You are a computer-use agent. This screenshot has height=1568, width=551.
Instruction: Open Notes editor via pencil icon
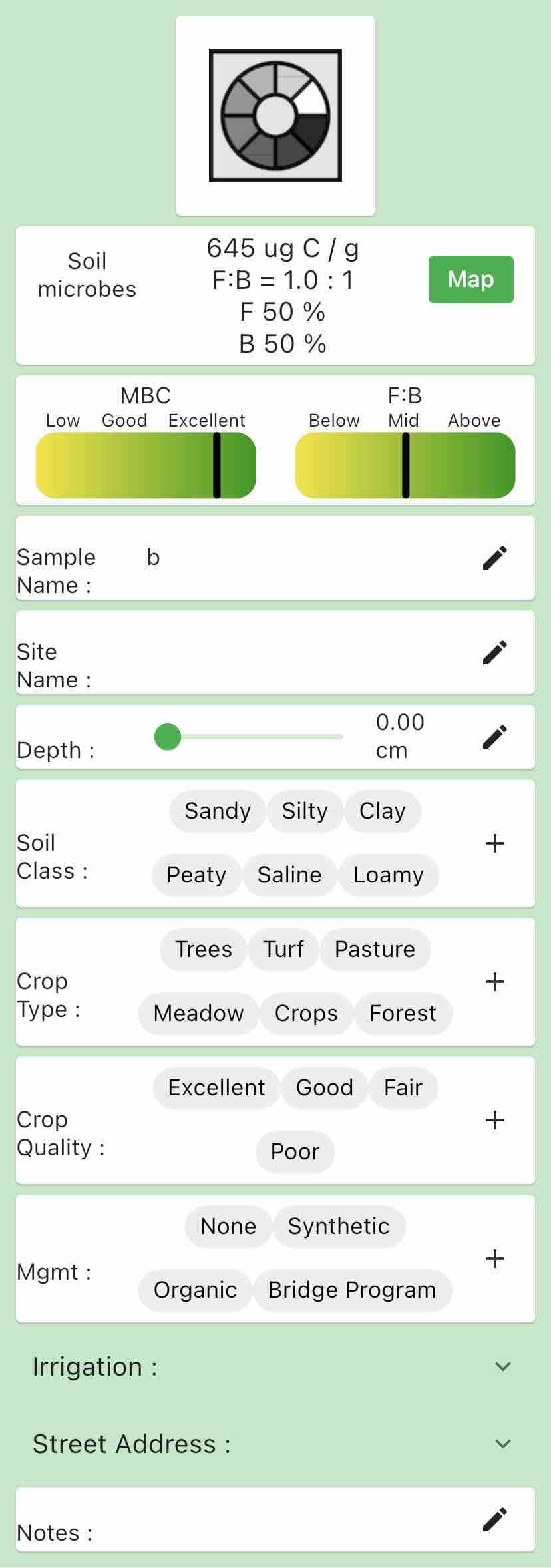(494, 1519)
